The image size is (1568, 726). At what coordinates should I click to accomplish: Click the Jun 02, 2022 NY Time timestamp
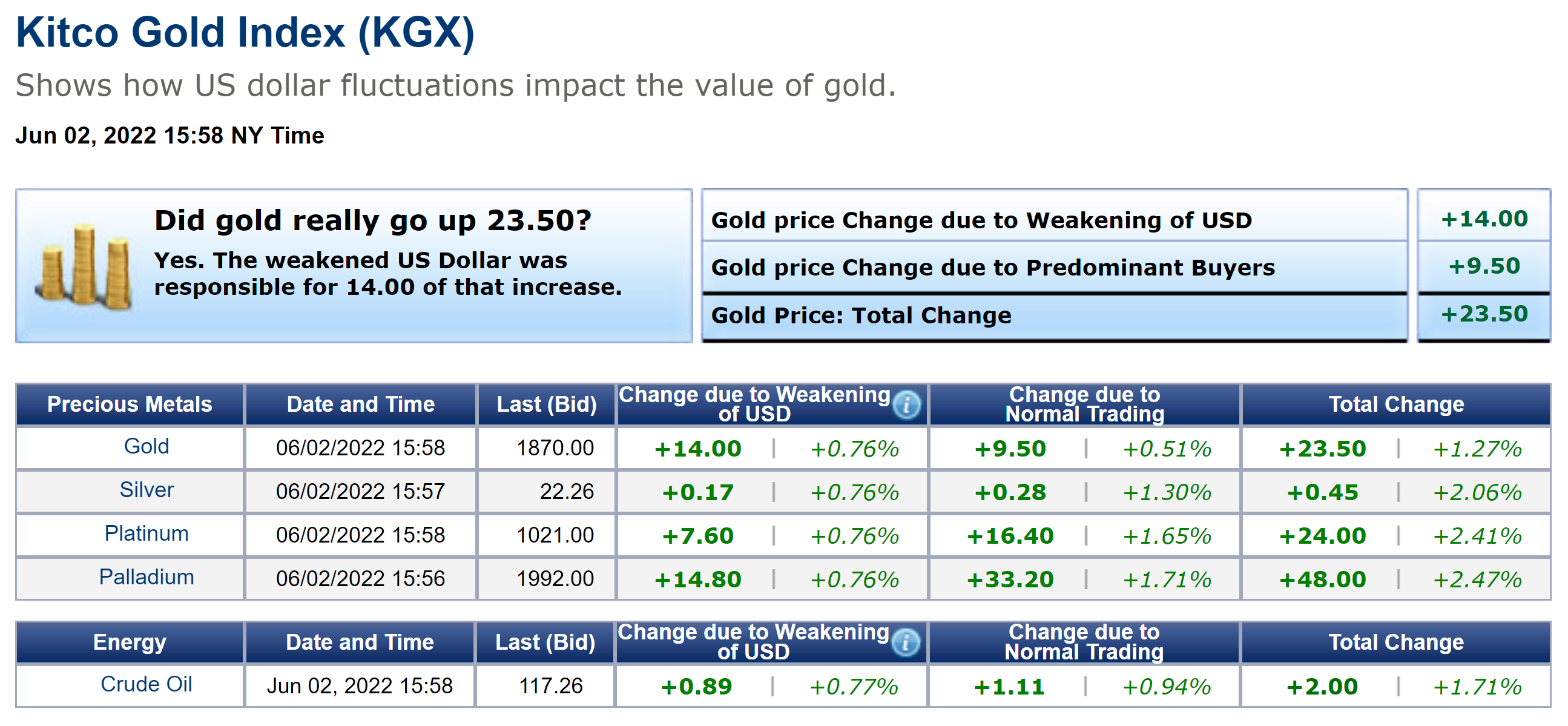coord(170,136)
